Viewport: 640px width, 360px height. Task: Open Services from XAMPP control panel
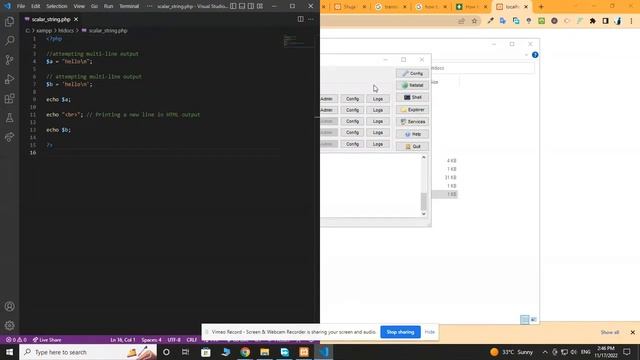[412, 122]
